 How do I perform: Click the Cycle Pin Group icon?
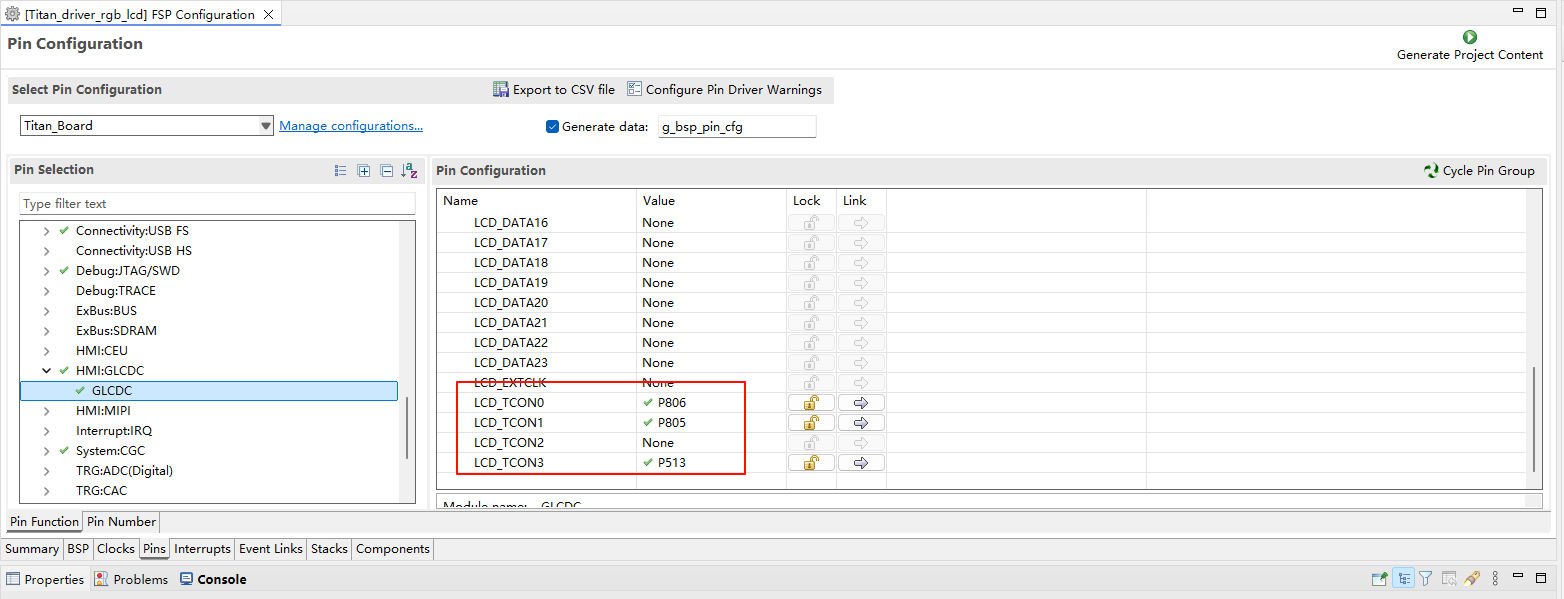[x=1431, y=171]
